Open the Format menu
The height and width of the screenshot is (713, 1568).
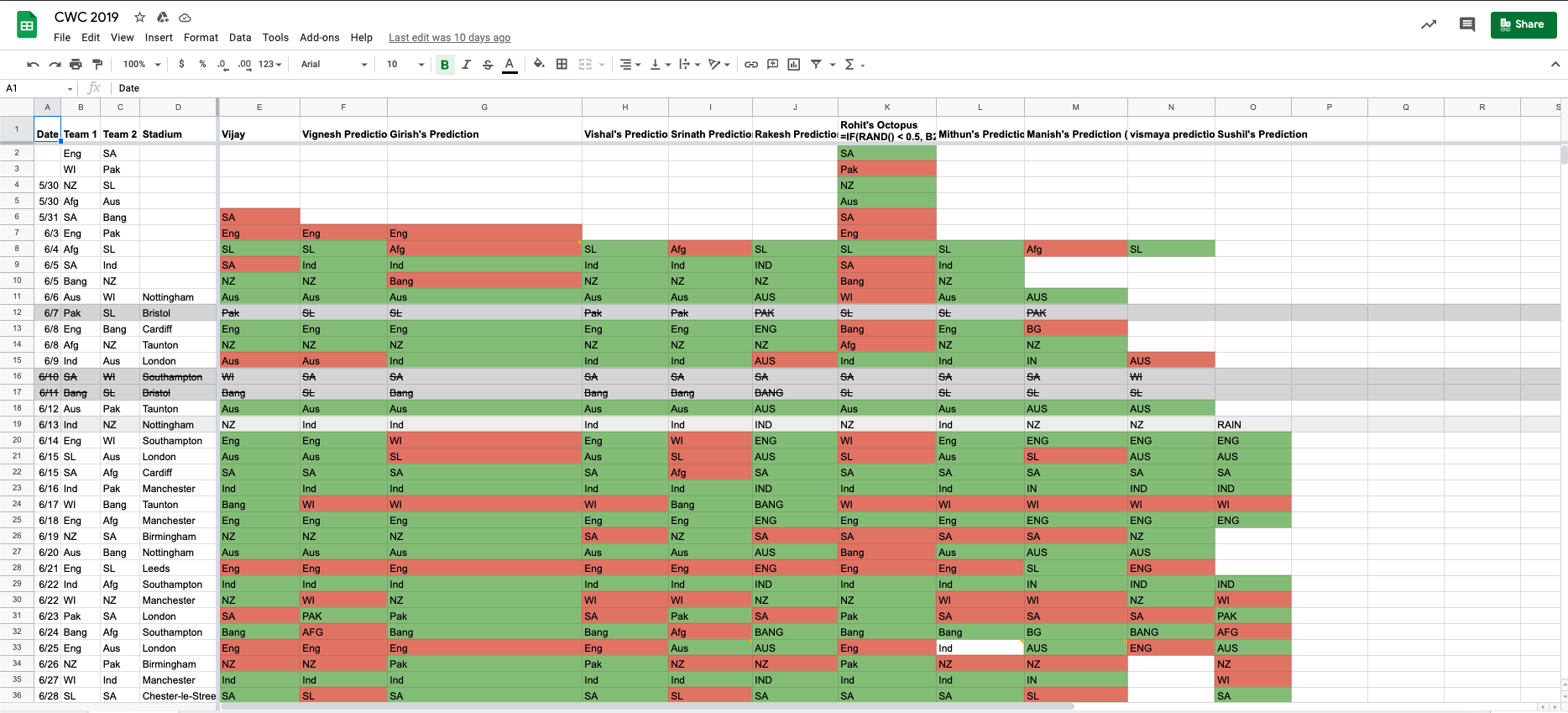tap(201, 38)
